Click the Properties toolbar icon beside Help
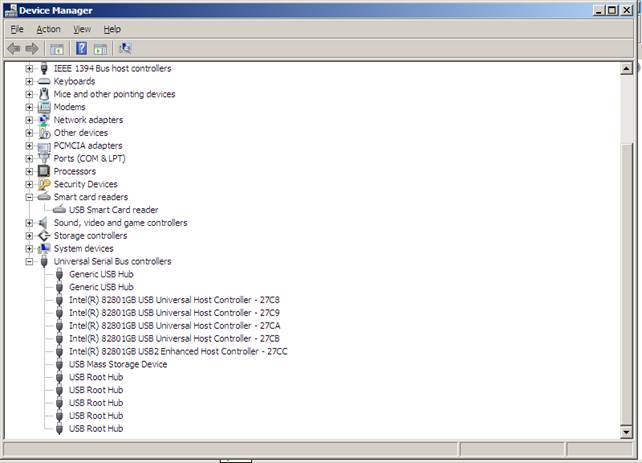The width and height of the screenshot is (642, 463). 100,49
